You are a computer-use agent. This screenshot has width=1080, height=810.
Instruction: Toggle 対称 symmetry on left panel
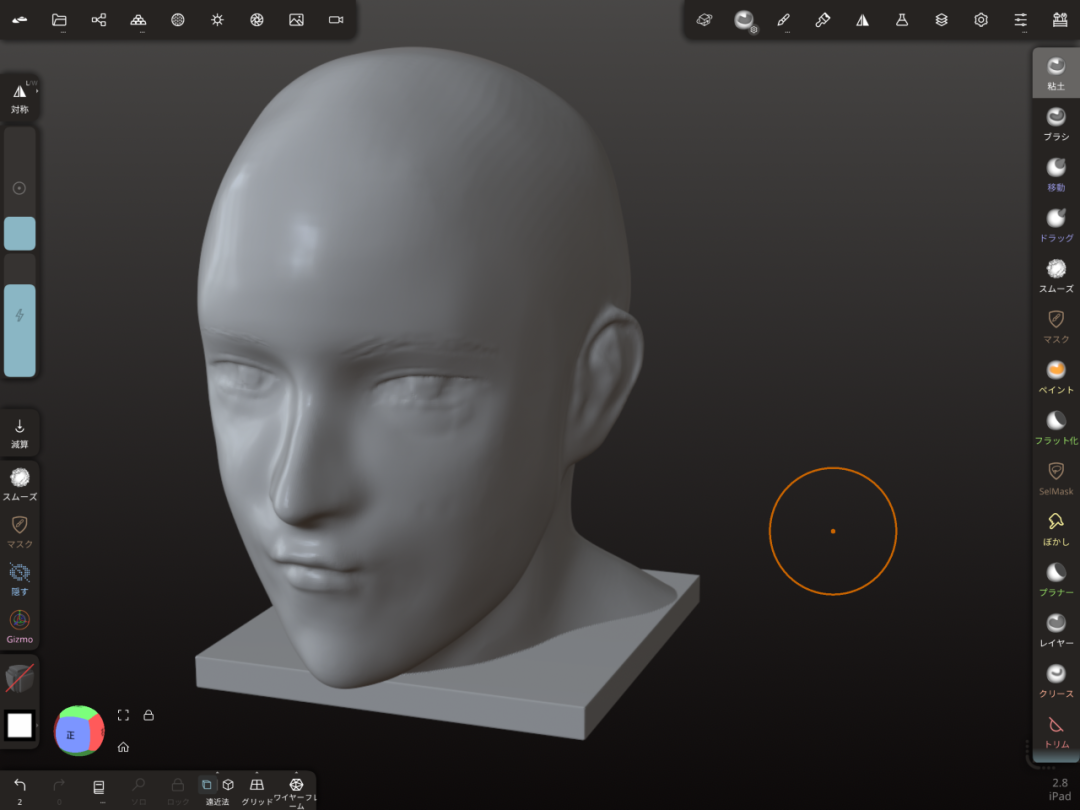click(x=19, y=97)
